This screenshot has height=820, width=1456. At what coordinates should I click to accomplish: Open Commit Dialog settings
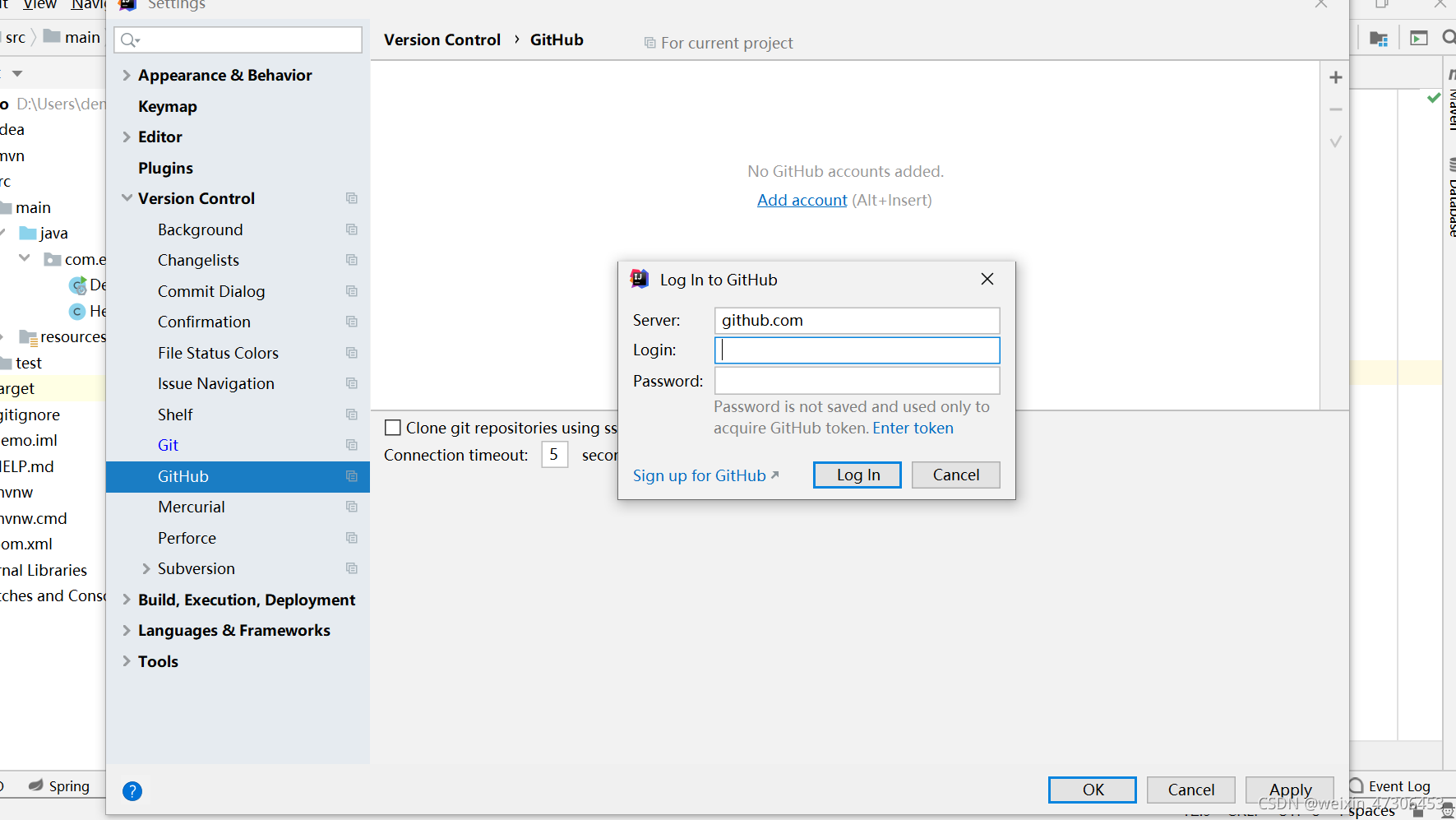211,291
